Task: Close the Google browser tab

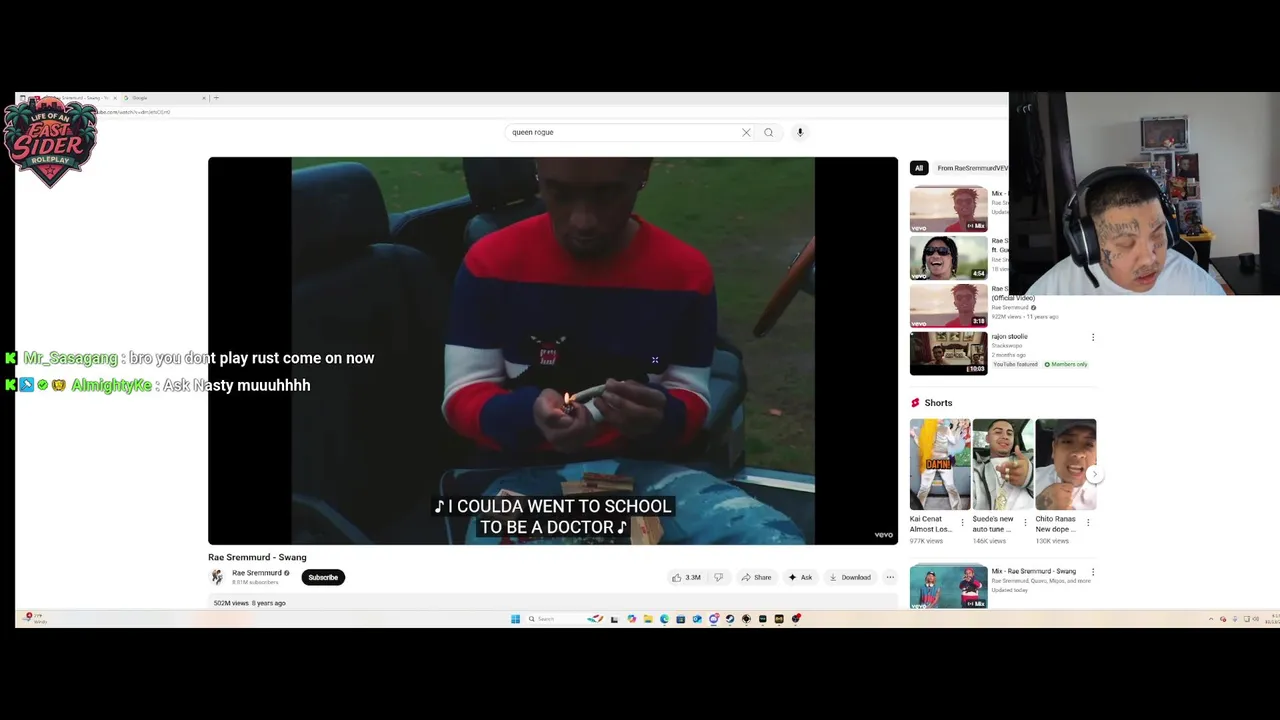Action: click(x=203, y=98)
